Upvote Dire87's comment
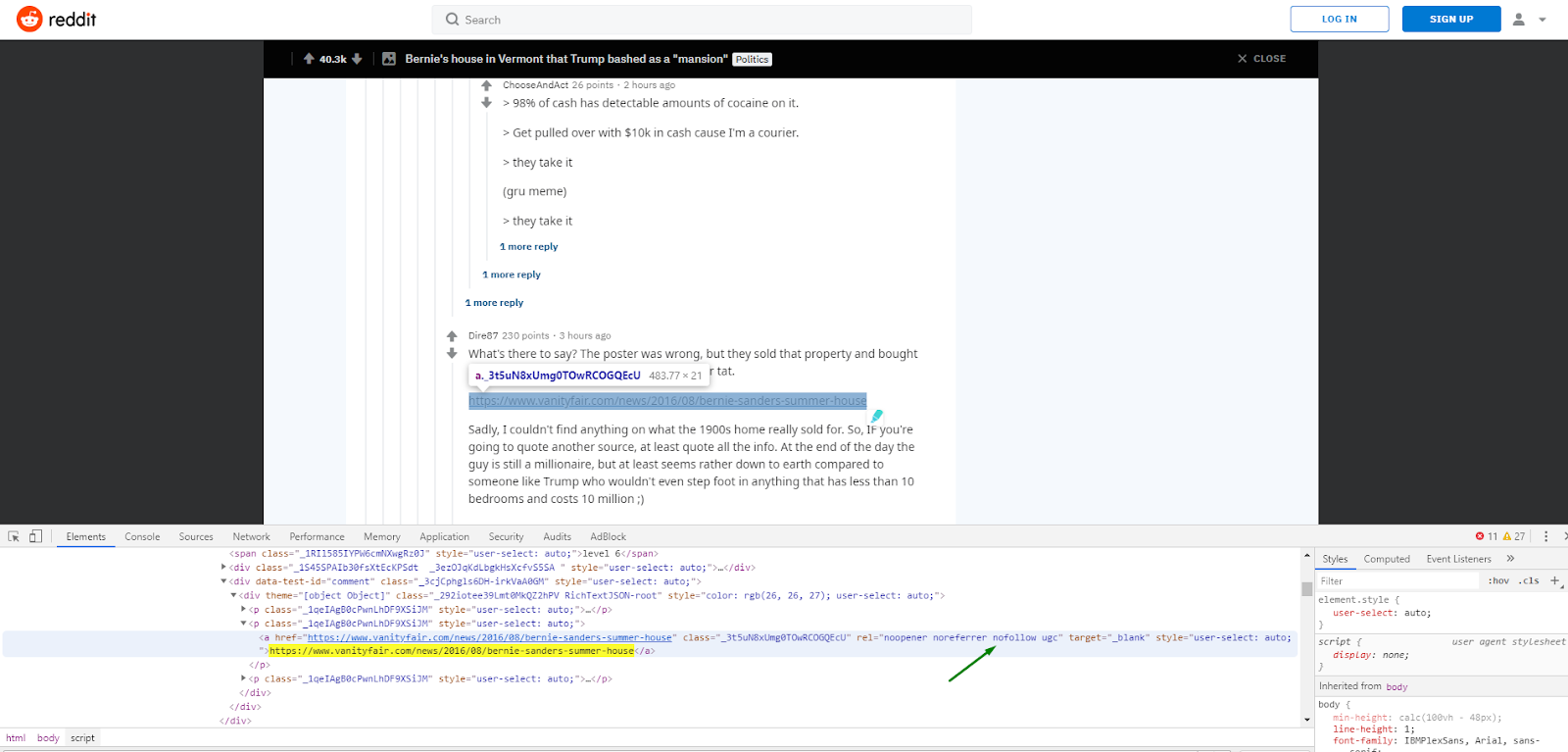Viewport: 1568px width, 752px height. pyautogui.click(x=452, y=336)
